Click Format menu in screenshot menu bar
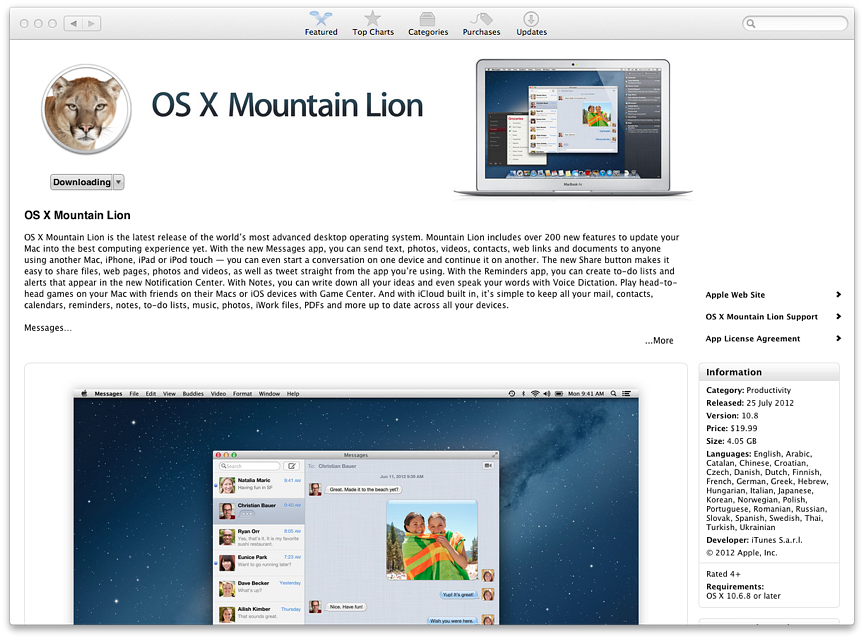The width and height of the screenshot is (864, 639). coord(242,394)
